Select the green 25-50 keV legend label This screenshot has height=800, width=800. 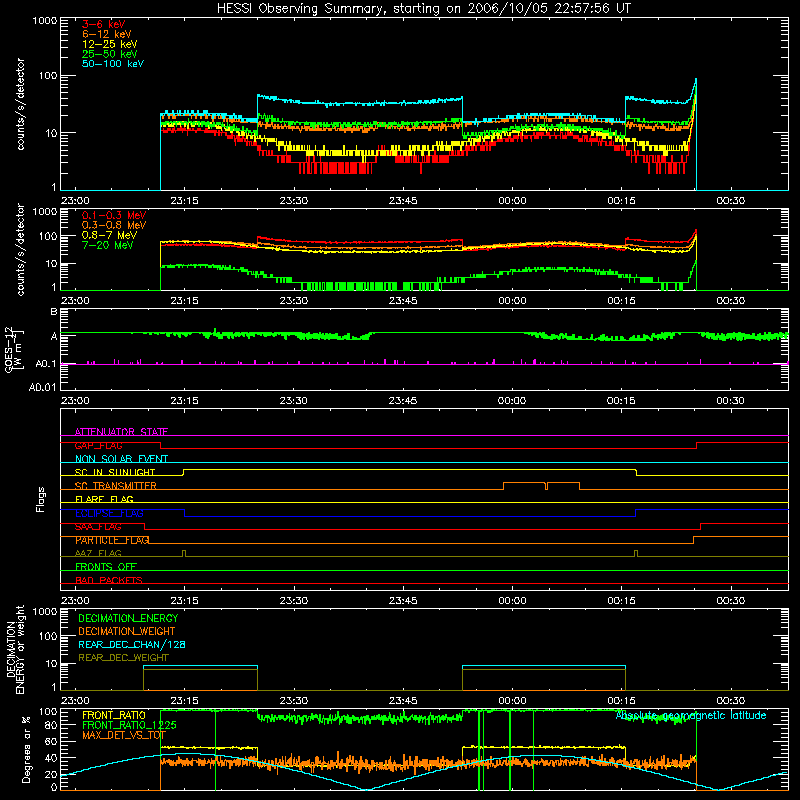110,54
